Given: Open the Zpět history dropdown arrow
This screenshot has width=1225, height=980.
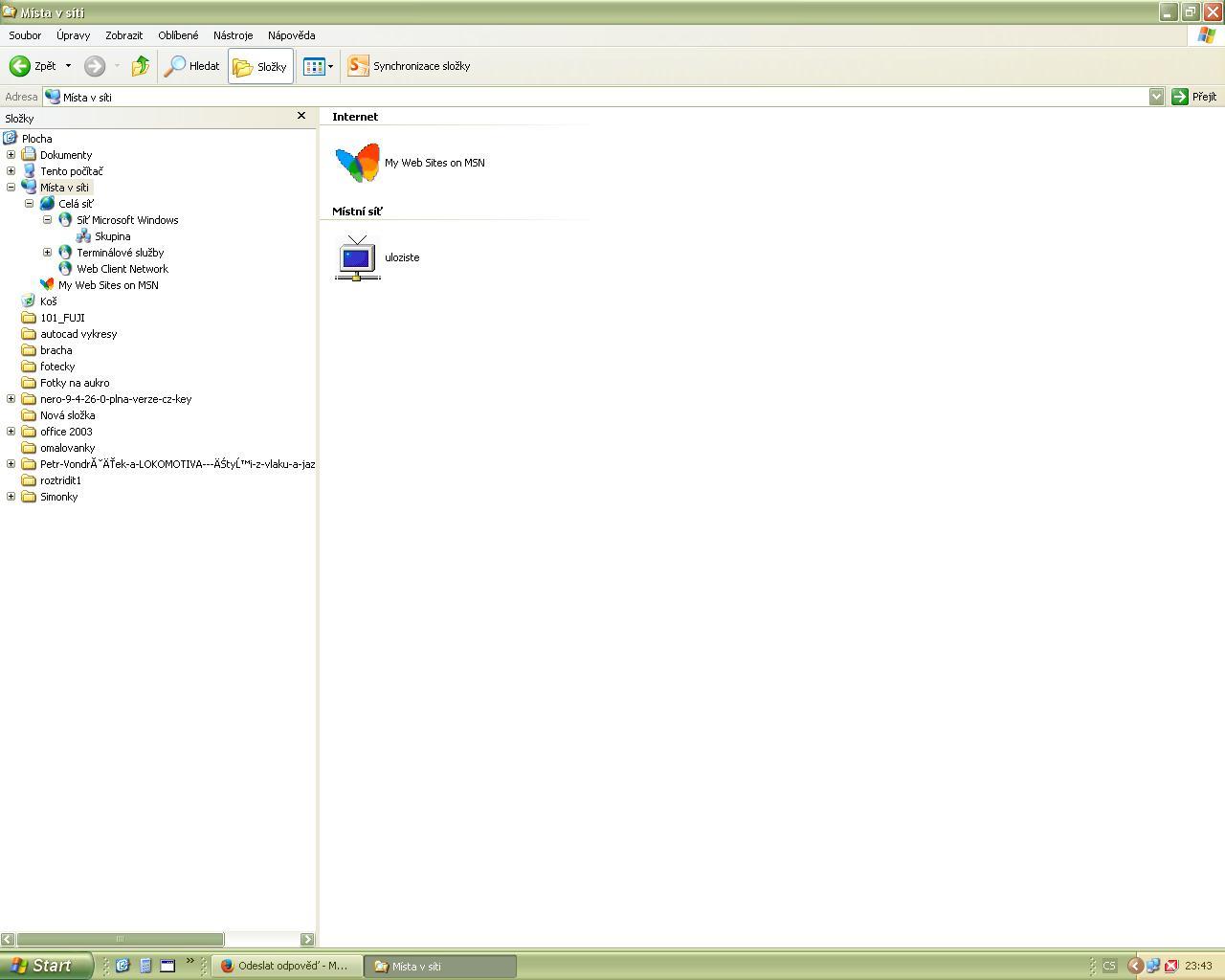Looking at the screenshot, I should coord(68,66).
